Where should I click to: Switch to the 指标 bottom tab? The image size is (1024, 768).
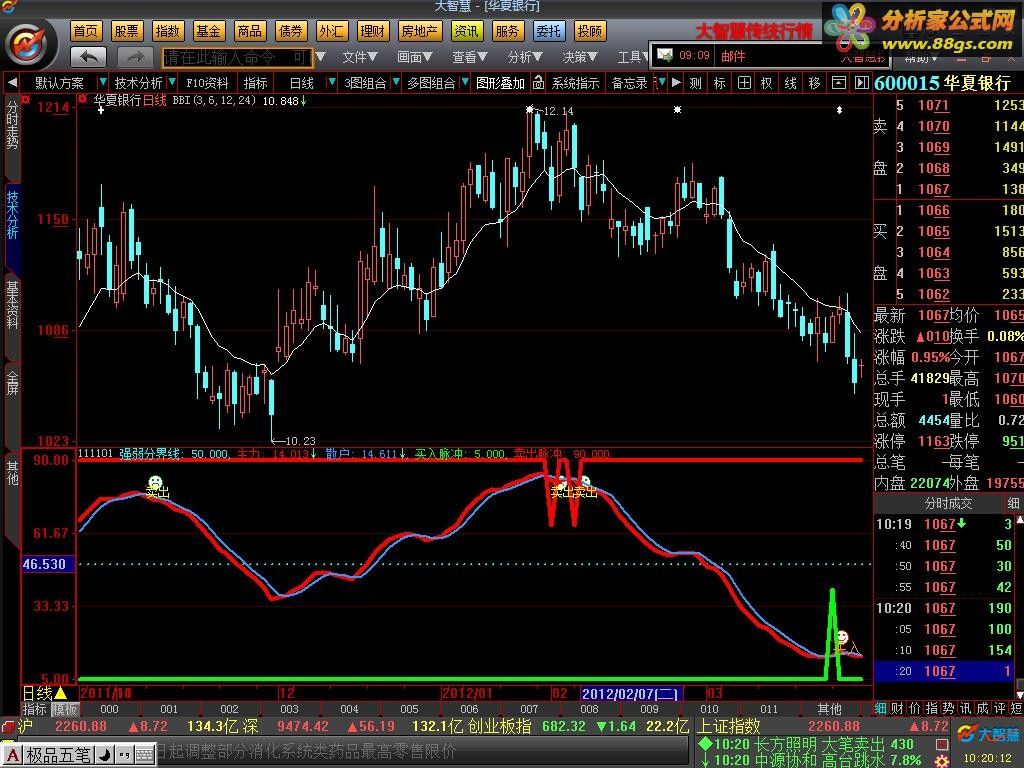tap(35, 709)
